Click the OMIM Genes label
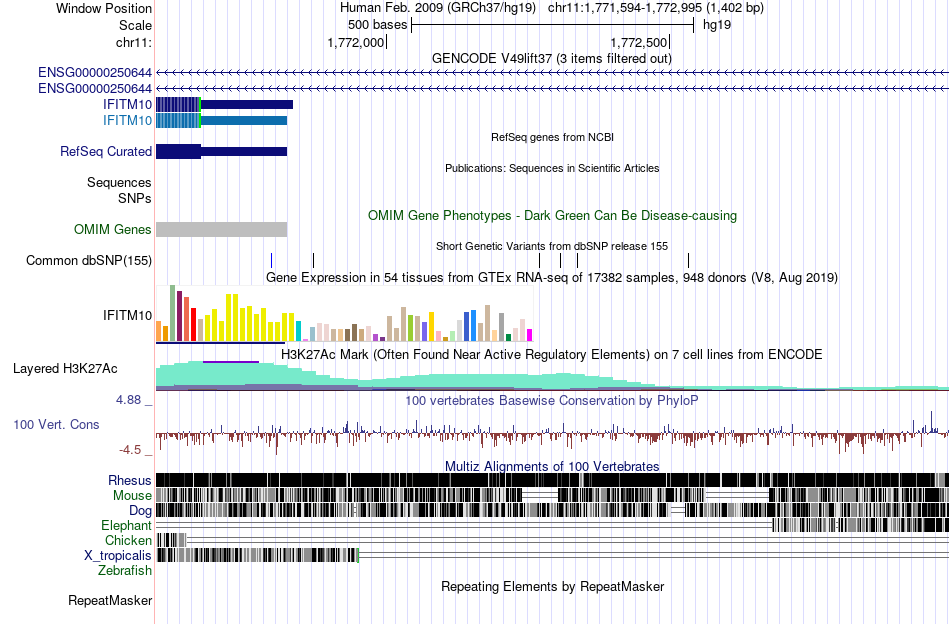Viewport: 950px width, 624px height. (113, 229)
